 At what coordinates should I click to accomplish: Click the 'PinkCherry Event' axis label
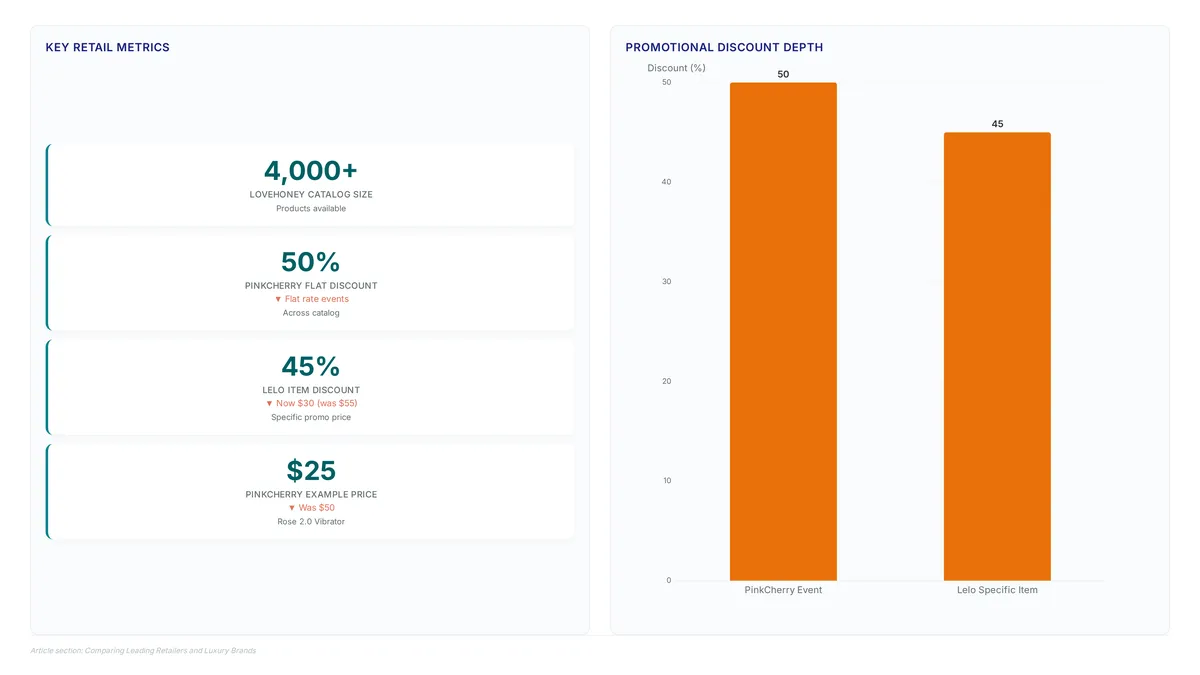[x=783, y=590]
